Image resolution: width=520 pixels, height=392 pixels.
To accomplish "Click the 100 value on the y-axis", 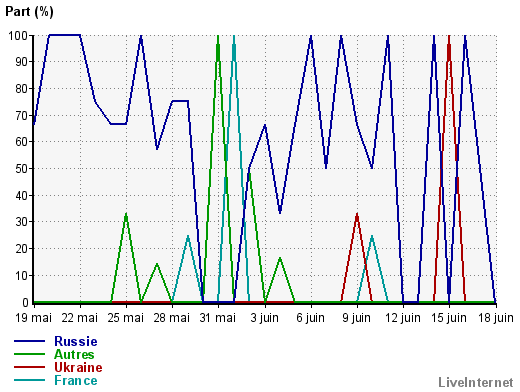I will point(18,35).
